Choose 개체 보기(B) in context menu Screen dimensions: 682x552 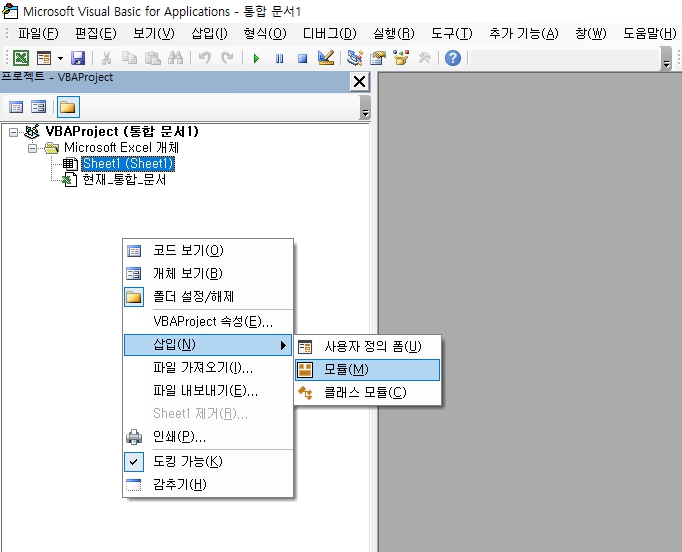tap(208, 274)
